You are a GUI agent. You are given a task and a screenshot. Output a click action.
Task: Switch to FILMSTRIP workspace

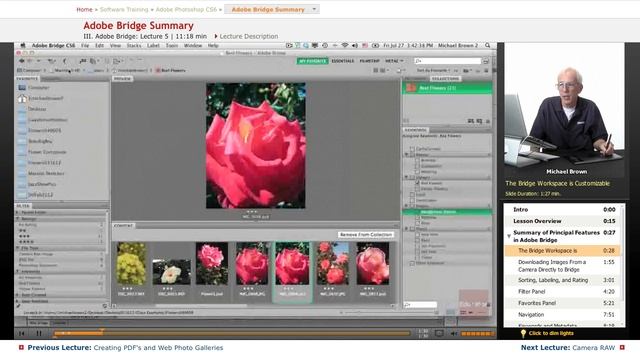pos(369,61)
